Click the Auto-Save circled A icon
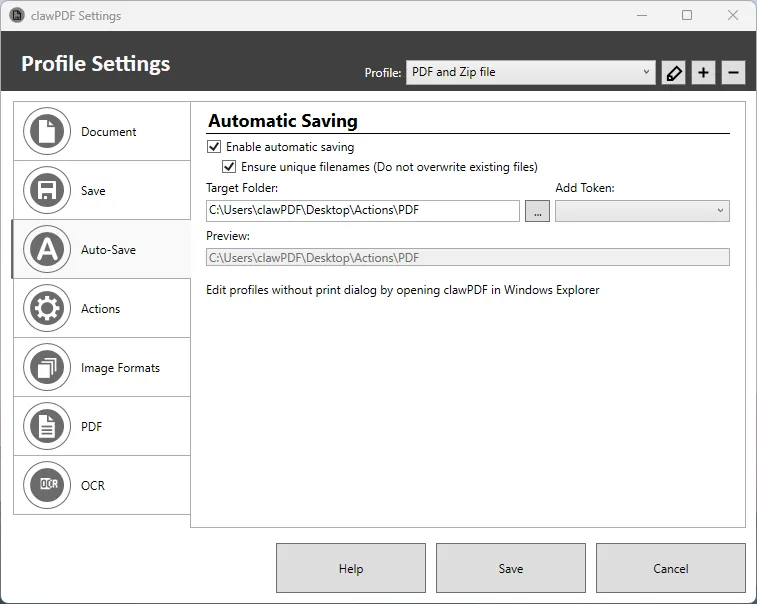The height and width of the screenshot is (604, 757). [x=47, y=250]
